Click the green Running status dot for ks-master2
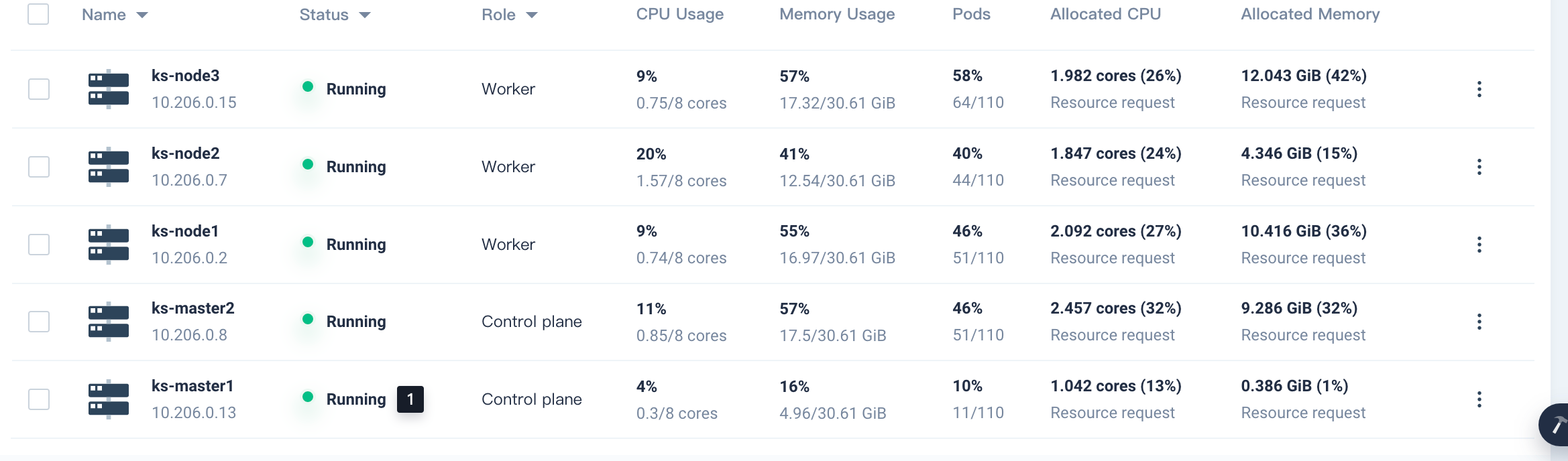 [x=309, y=321]
